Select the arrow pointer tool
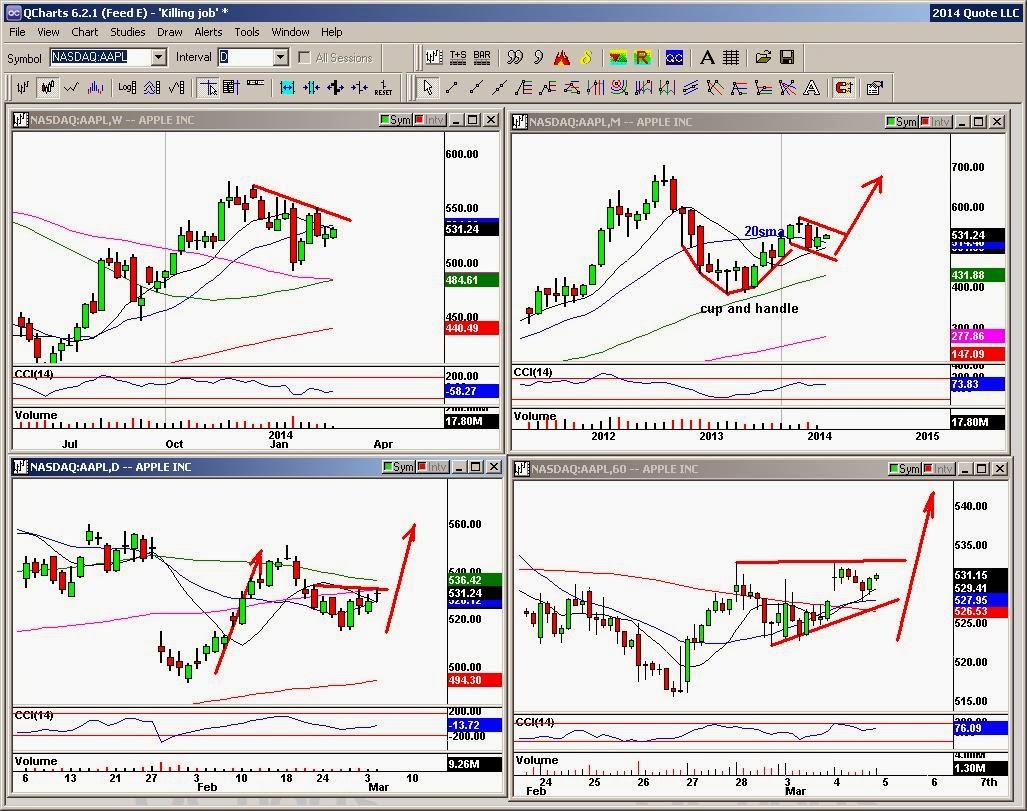The width and height of the screenshot is (1027, 811). click(428, 87)
